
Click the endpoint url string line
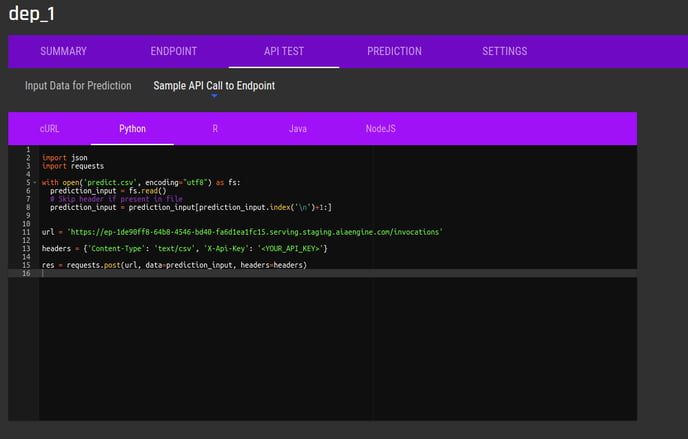coord(242,232)
